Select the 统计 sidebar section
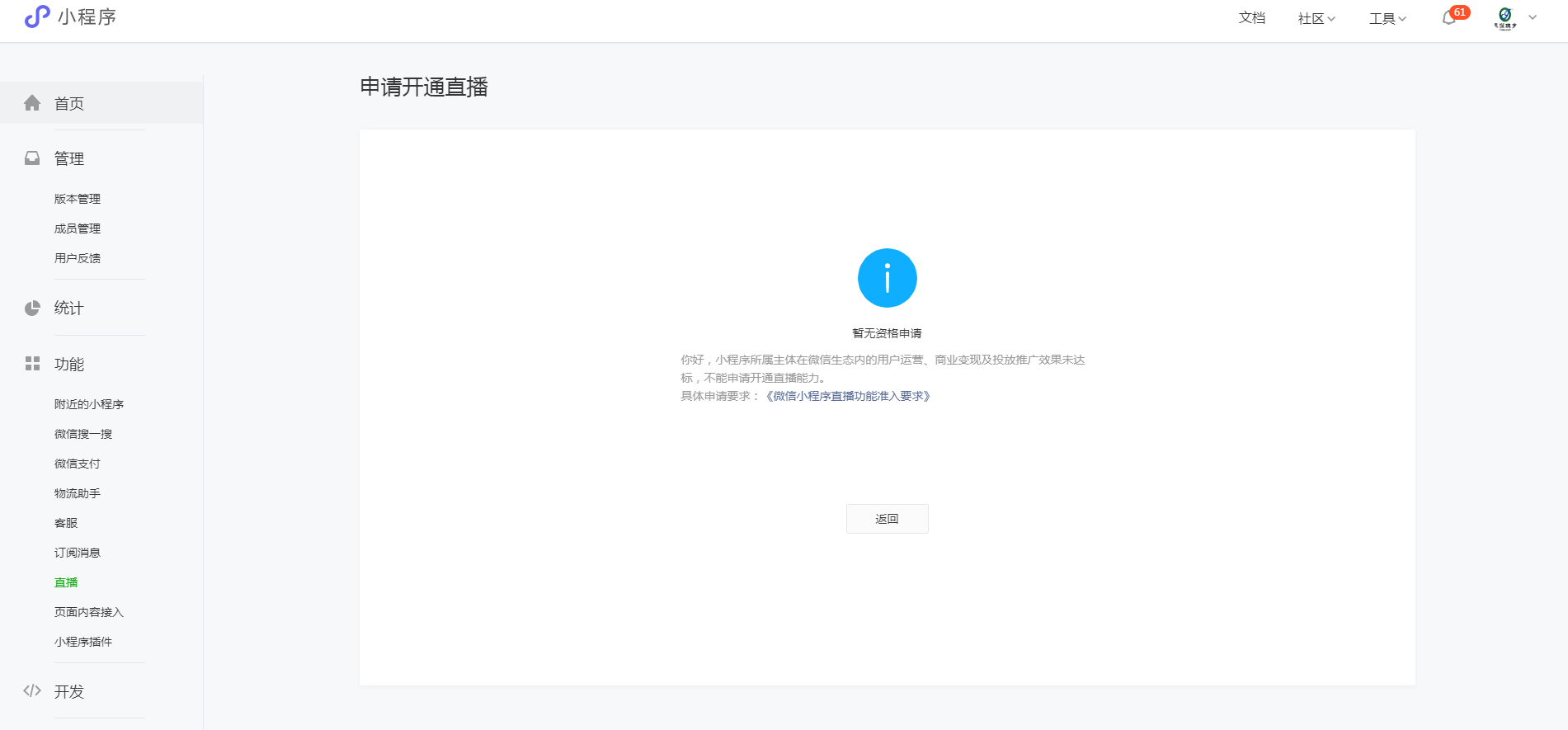The image size is (1568, 730). tap(69, 308)
